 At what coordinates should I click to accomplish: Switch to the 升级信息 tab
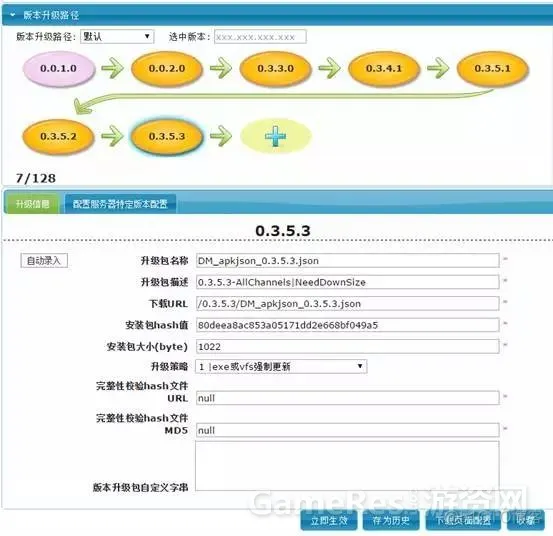(32, 204)
